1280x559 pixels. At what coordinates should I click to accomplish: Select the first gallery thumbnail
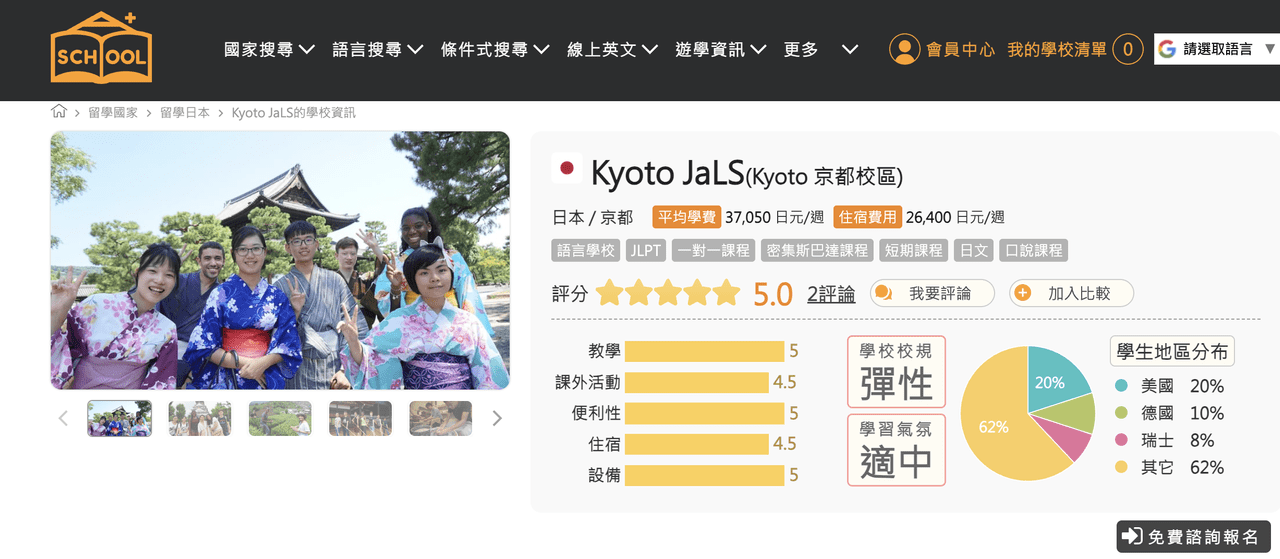tap(120, 418)
